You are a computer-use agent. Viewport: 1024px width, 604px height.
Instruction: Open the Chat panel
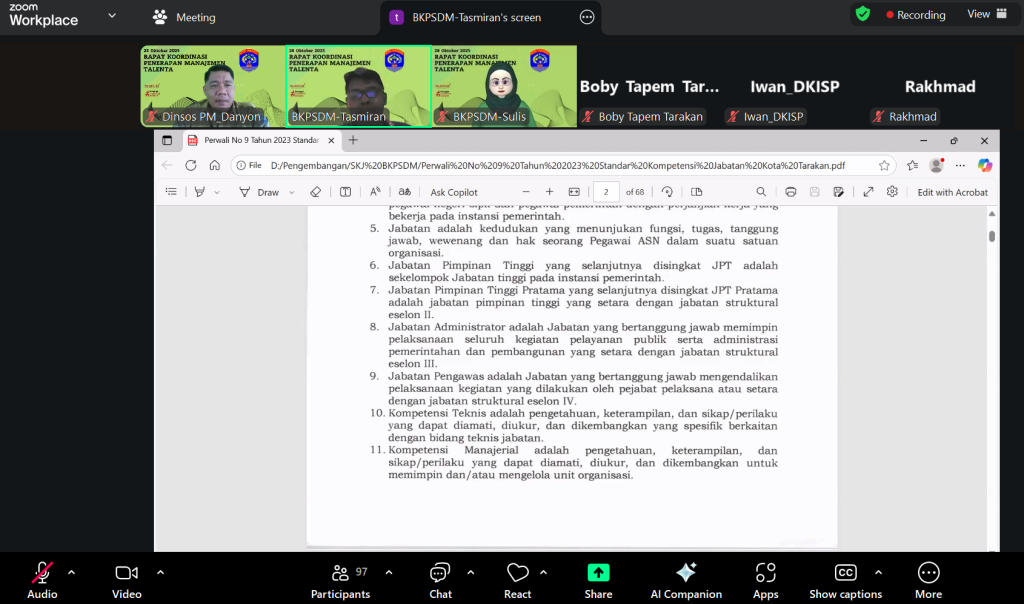440,580
